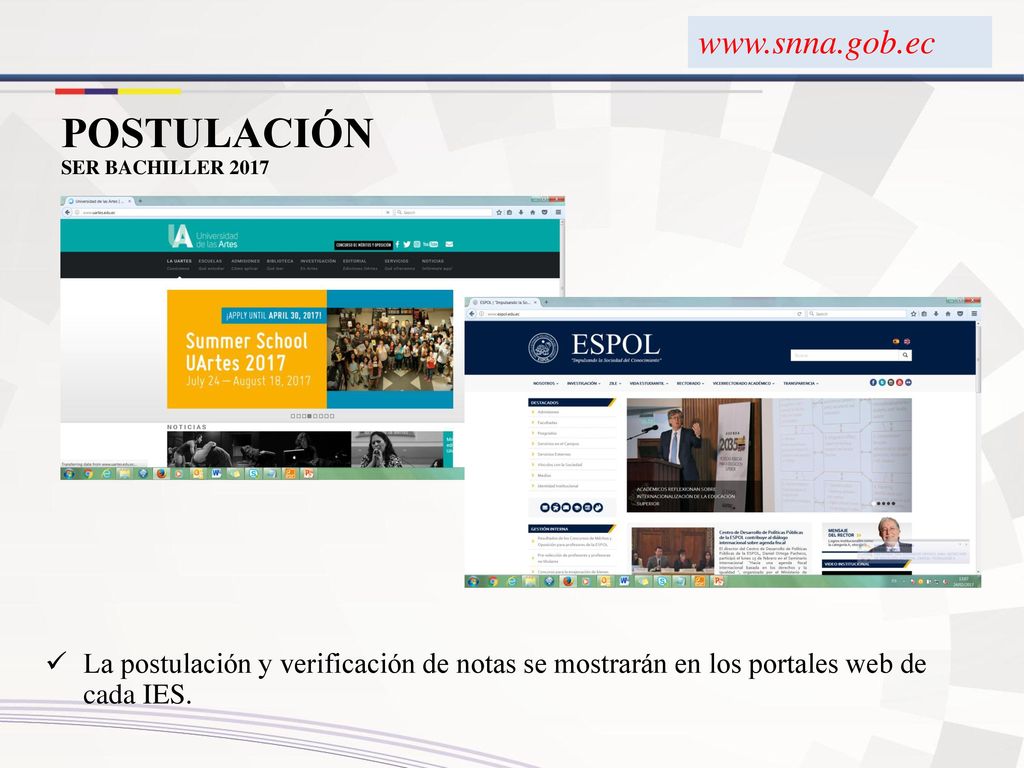Select the ESPOL browser tab
Screen dimensions: 1024x768
[505, 302]
